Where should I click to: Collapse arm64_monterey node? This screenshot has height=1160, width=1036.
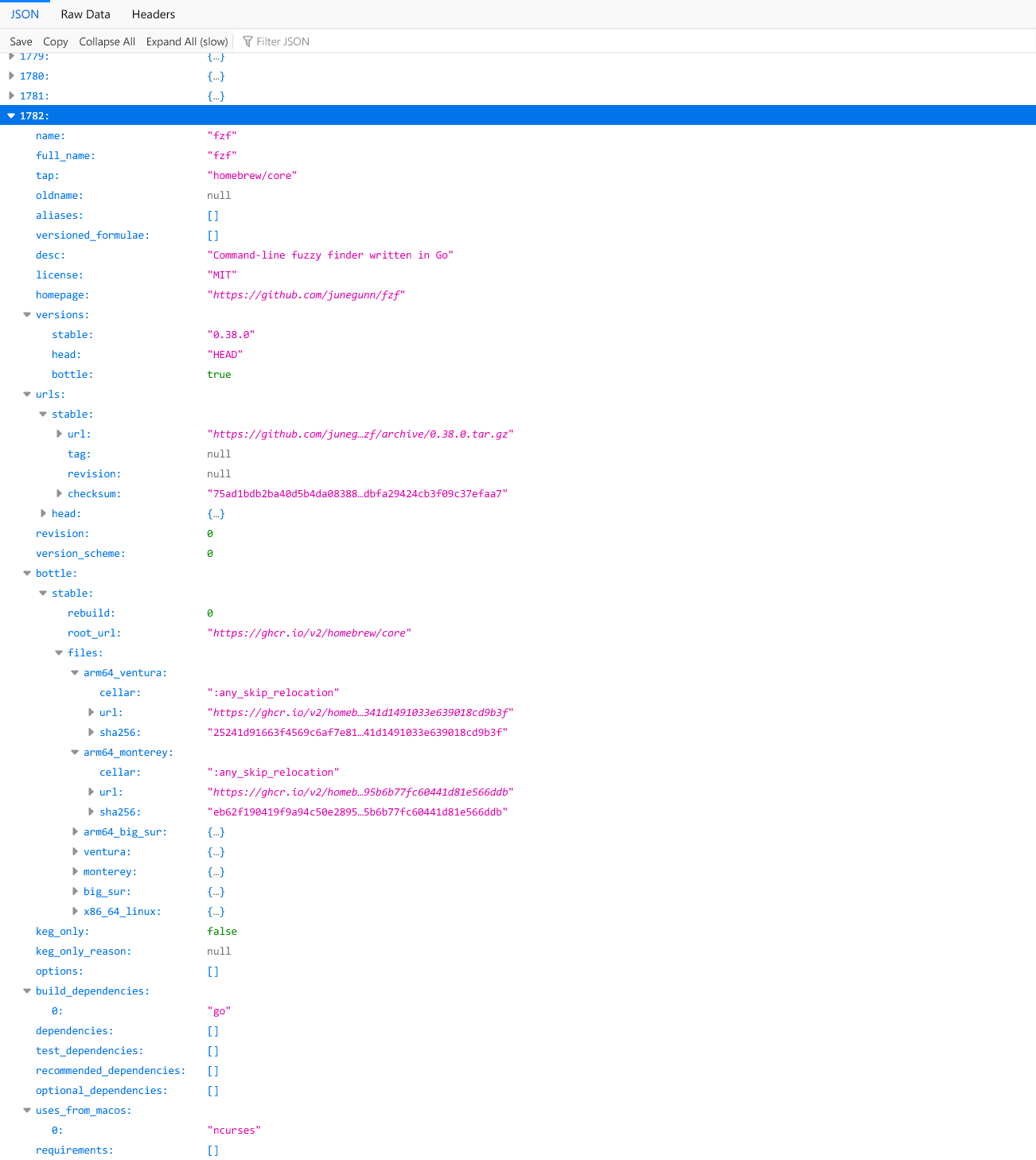[75, 752]
